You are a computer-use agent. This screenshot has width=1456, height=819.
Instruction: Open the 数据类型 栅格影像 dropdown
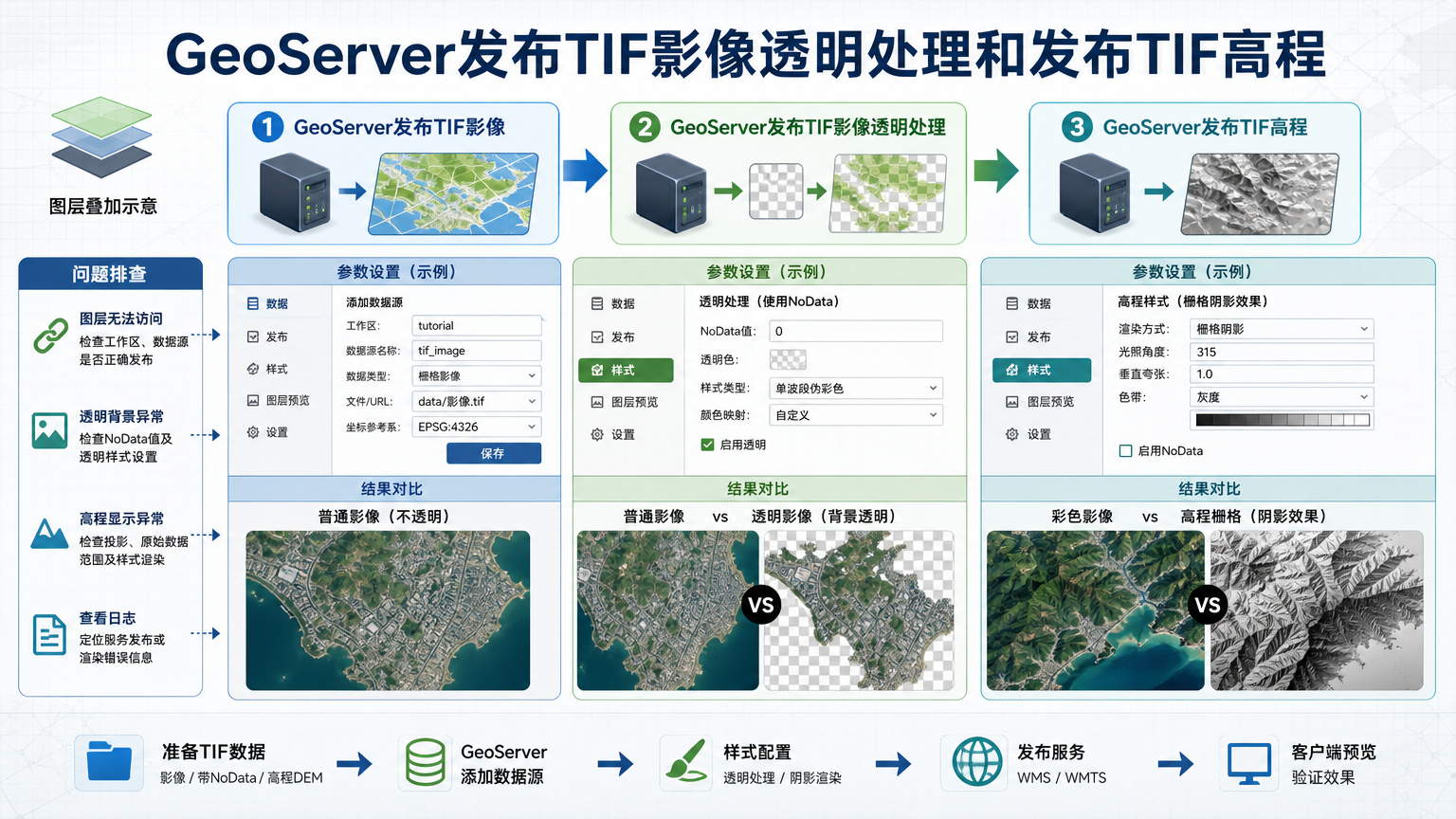(x=477, y=375)
